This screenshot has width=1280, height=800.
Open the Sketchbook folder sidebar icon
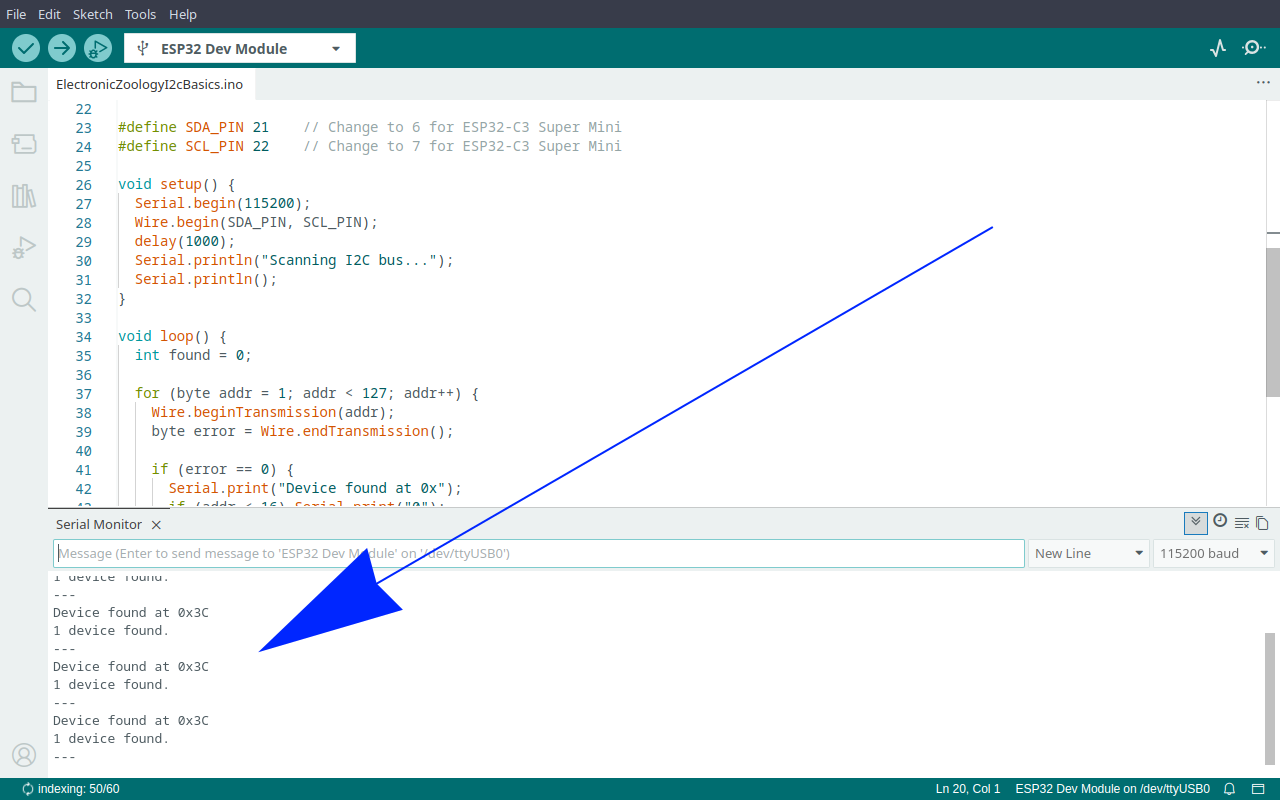[24, 92]
